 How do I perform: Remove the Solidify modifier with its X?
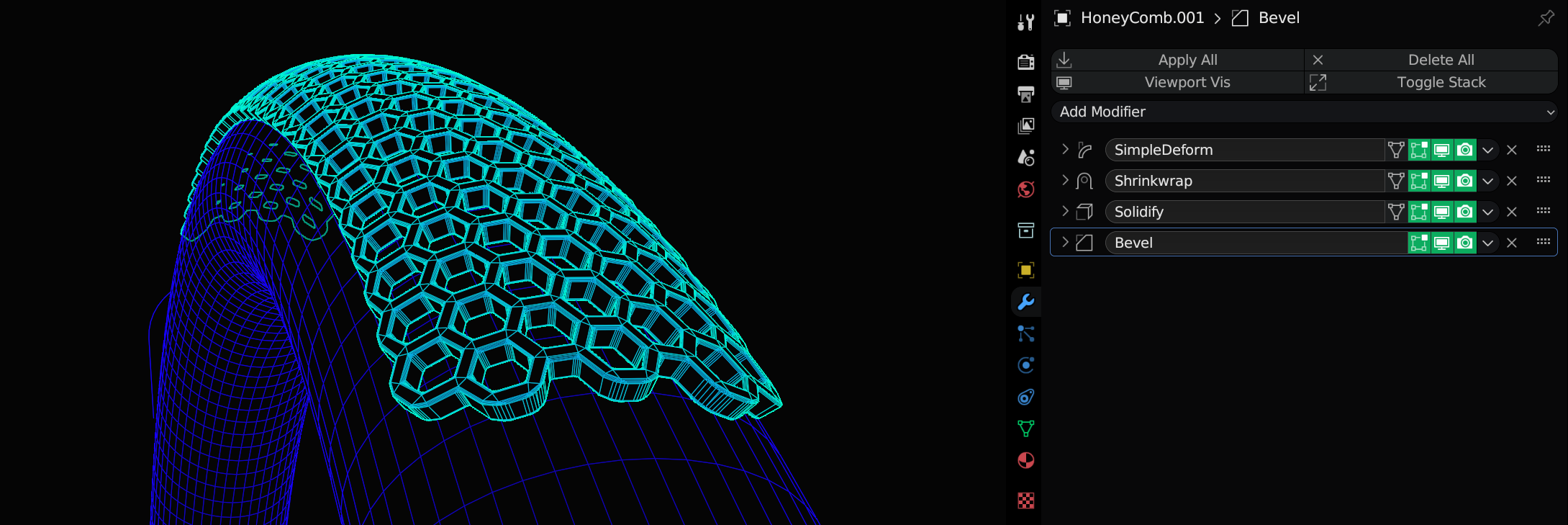[x=1512, y=212]
